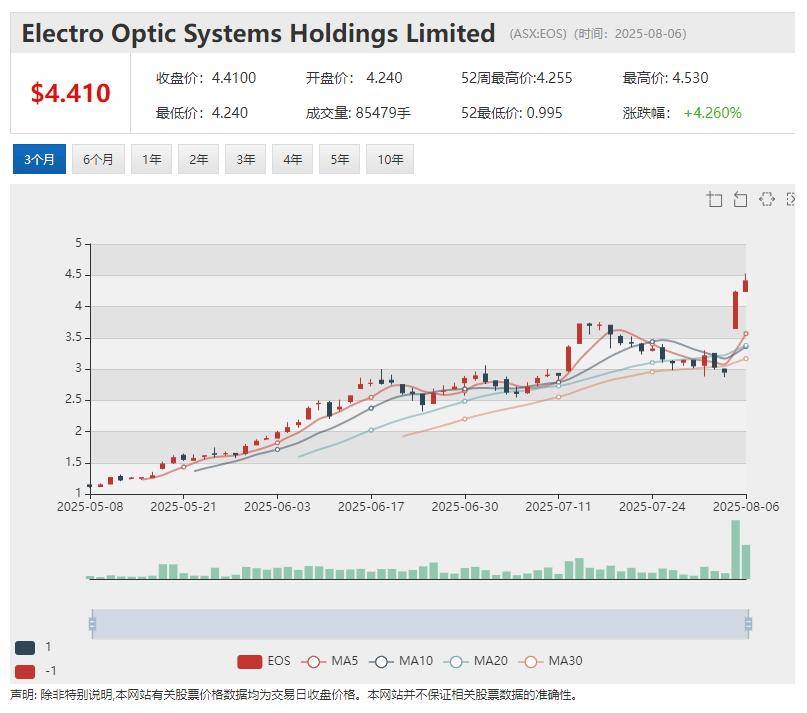The image size is (807, 713).
Task: Toggle MA10 line visibility in legend
Action: click(x=401, y=661)
